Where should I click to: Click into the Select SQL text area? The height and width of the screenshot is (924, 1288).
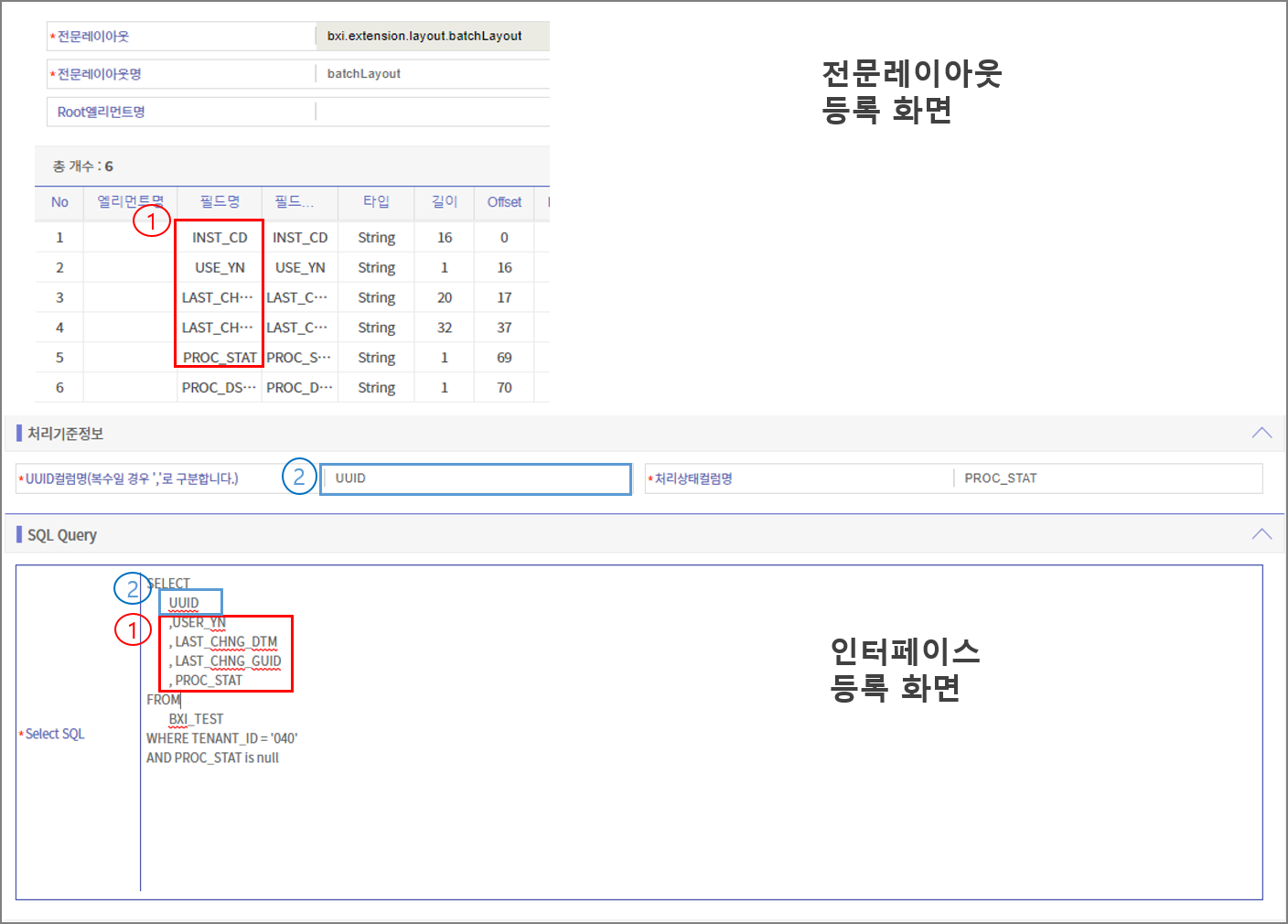click(x=702, y=732)
